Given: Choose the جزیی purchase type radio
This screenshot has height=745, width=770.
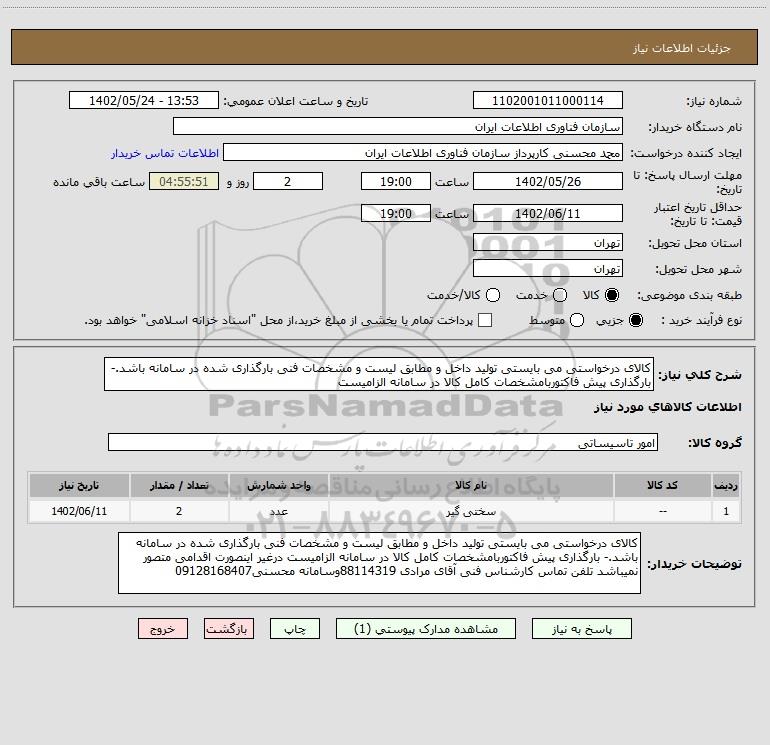Looking at the screenshot, I should tap(636, 320).
